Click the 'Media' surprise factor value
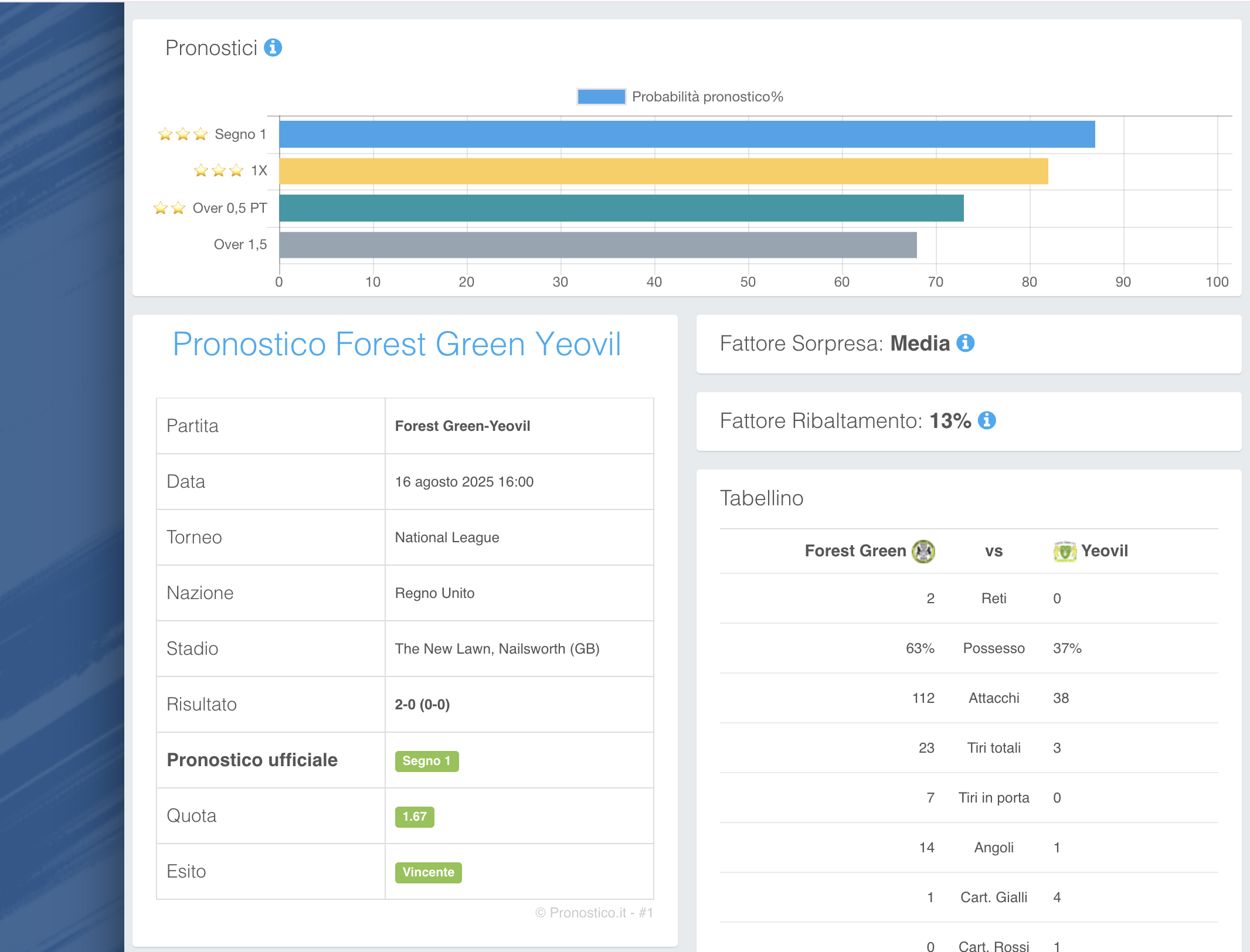1250x952 pixels. pos(920,344)
